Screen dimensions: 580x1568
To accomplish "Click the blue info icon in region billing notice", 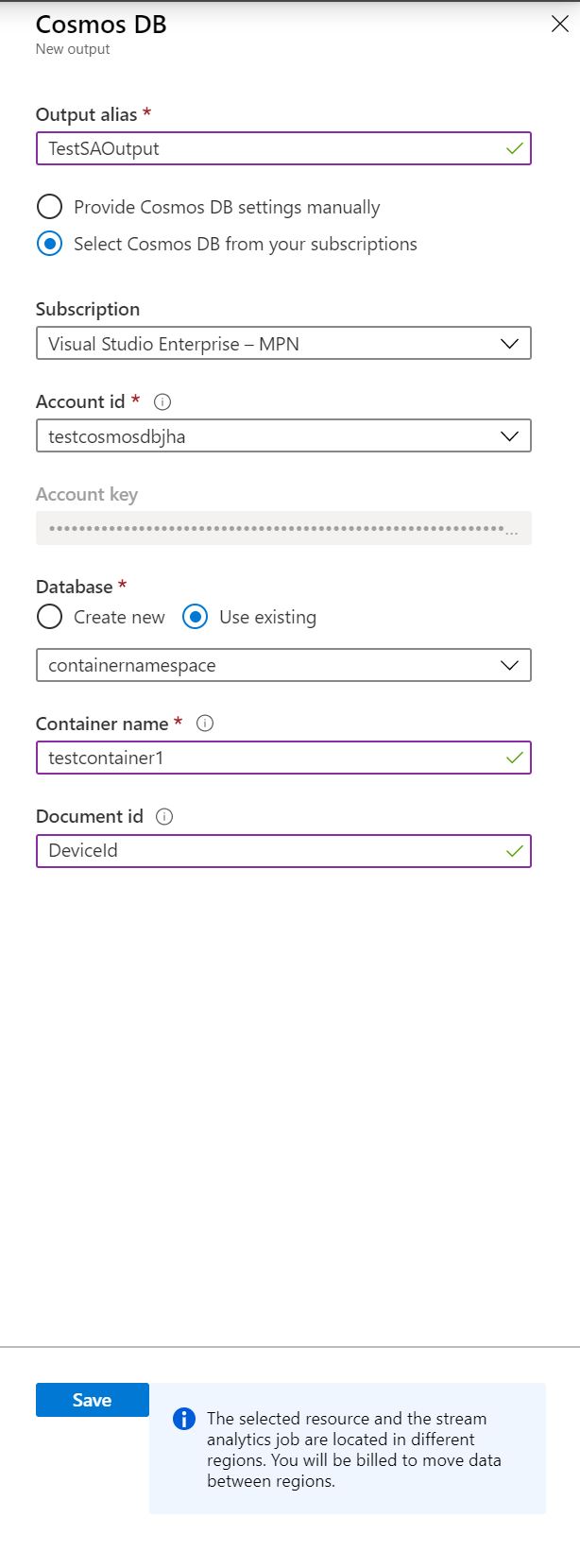I will [184, 1420].
